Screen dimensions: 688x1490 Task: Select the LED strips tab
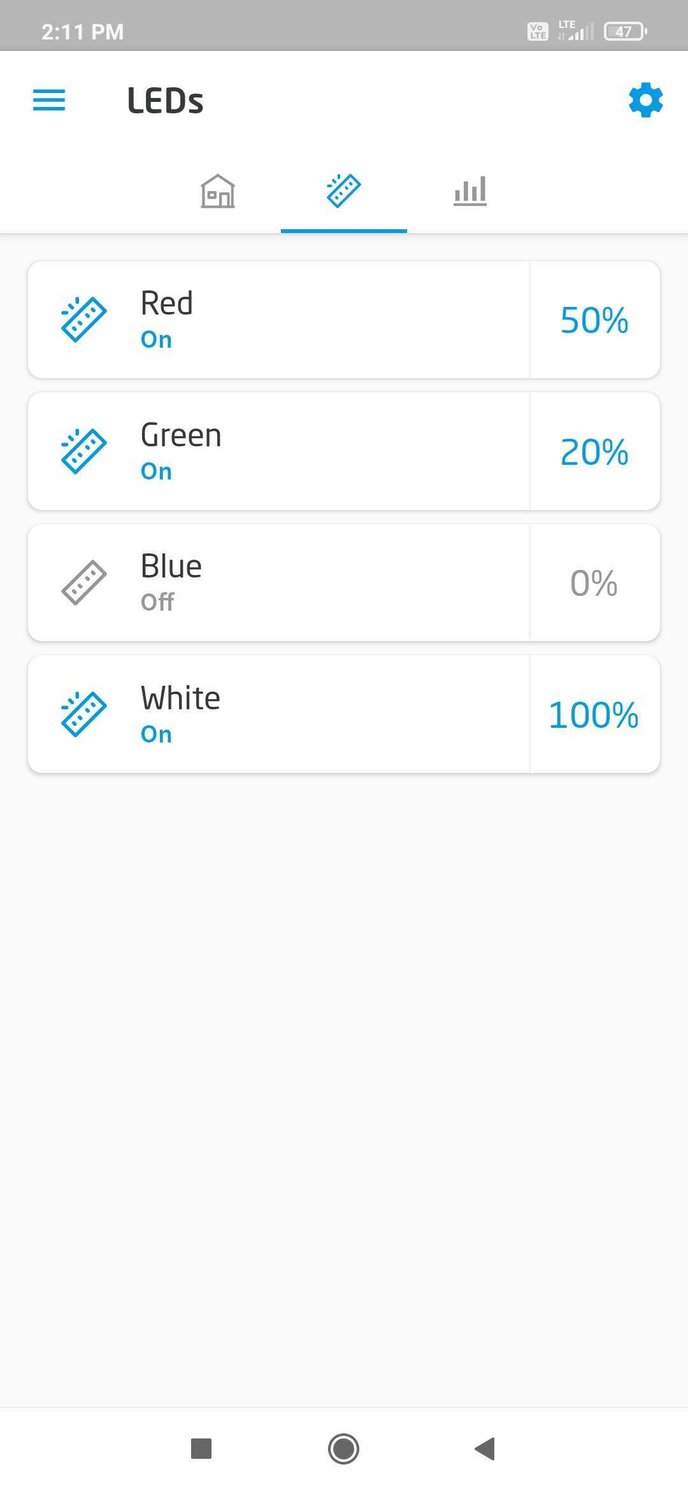coord(343,190)
